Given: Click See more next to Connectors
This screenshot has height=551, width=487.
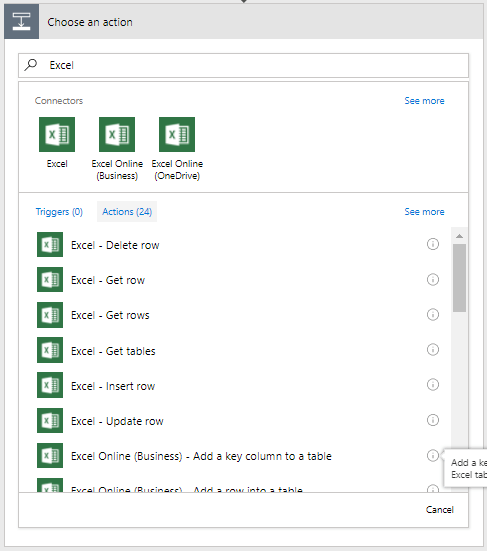Looking at the screenshot, I should (424, 101).
